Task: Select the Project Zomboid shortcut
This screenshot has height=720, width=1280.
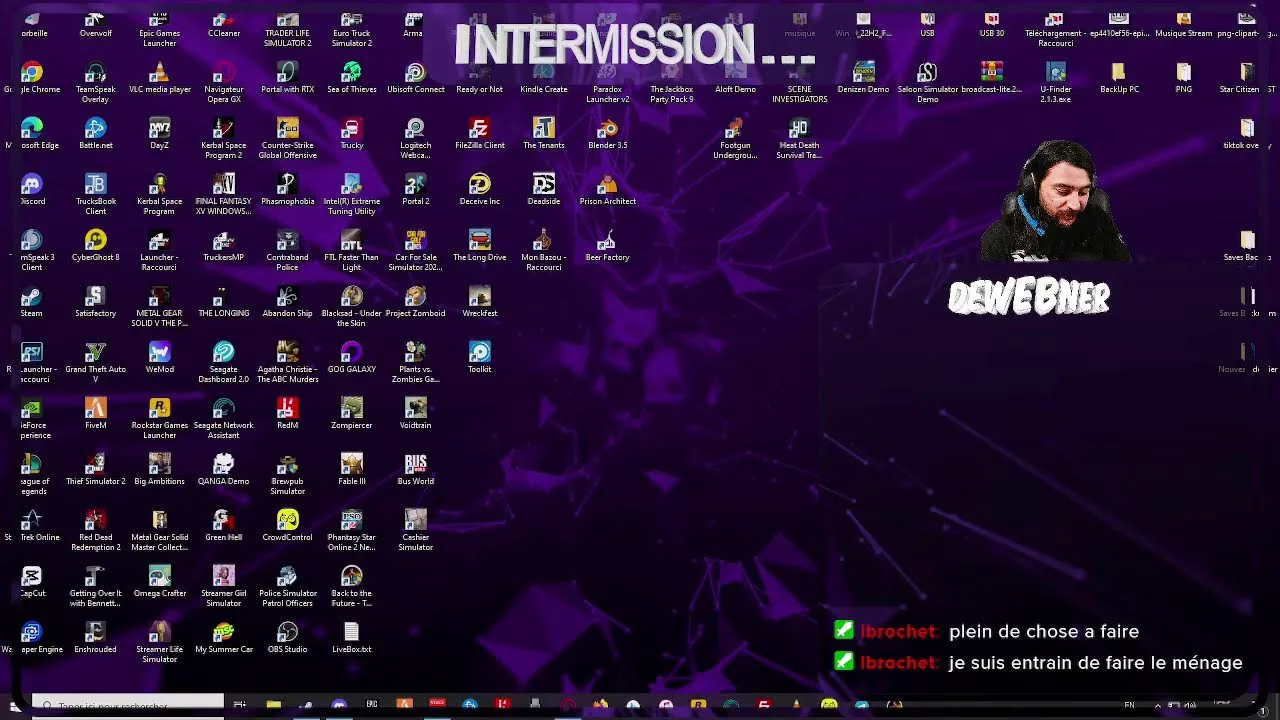Action: pos(415,302)
